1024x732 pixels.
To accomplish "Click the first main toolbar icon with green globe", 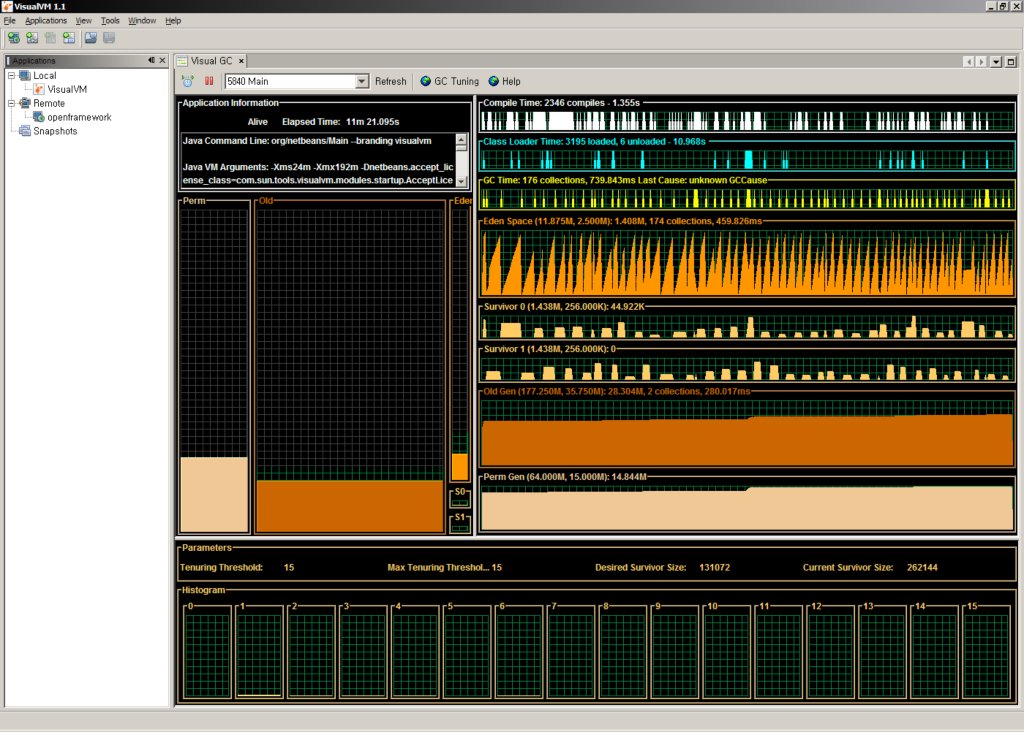I will (x=14, y=38).
